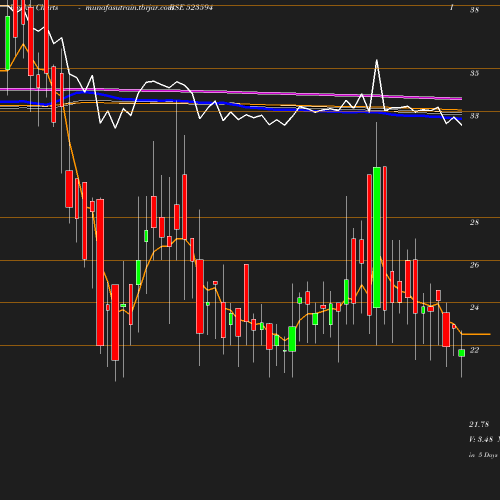
Task: Click the 35 price axis label
Action: (x=474, y=73)
